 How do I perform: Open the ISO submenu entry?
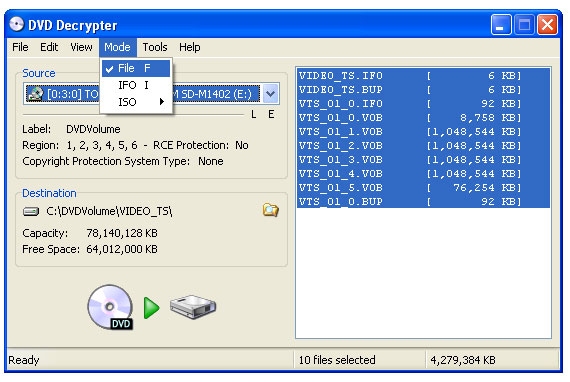(x=136, y=102)
